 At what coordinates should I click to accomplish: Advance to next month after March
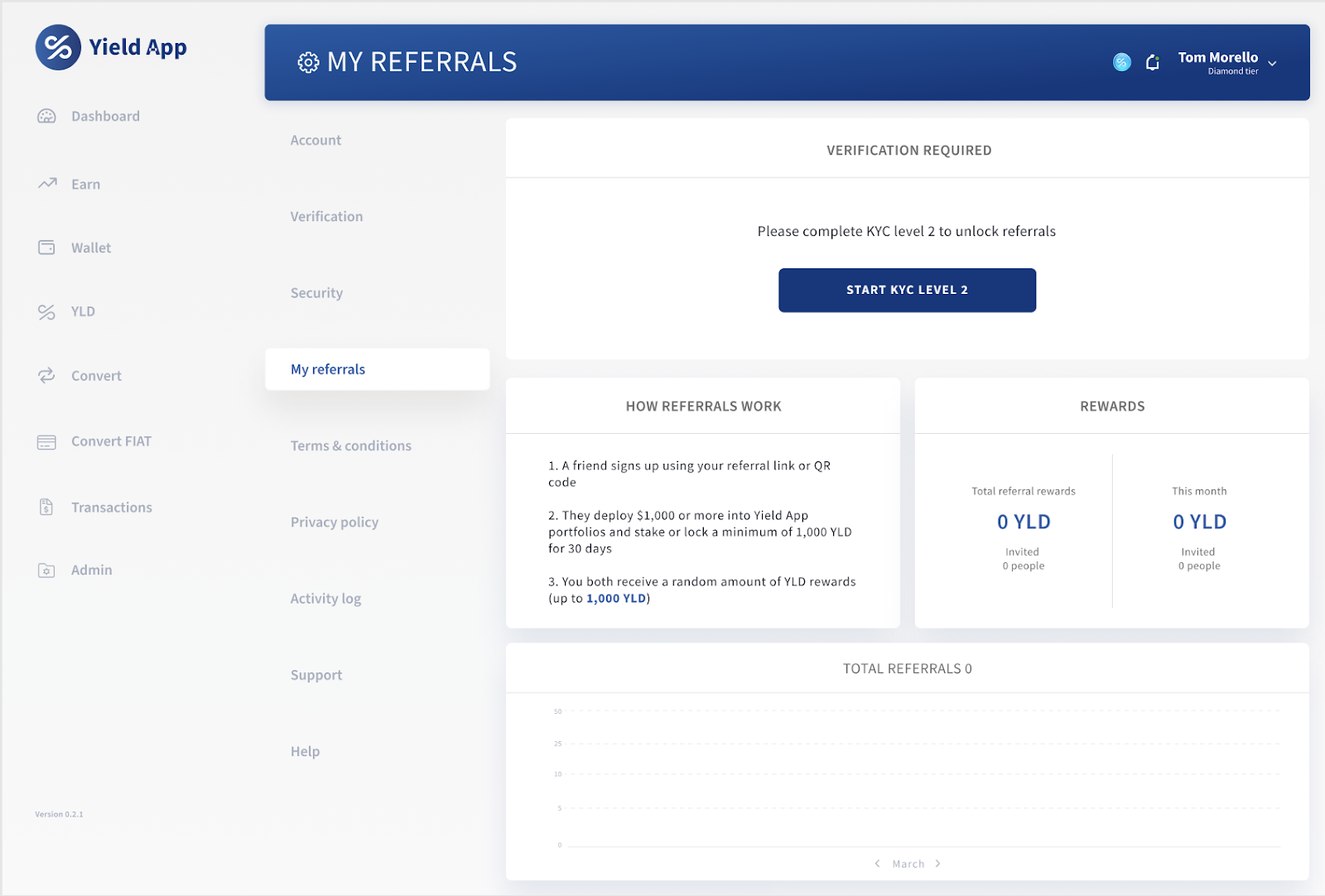pyautogui.click(x=937, y=864)
